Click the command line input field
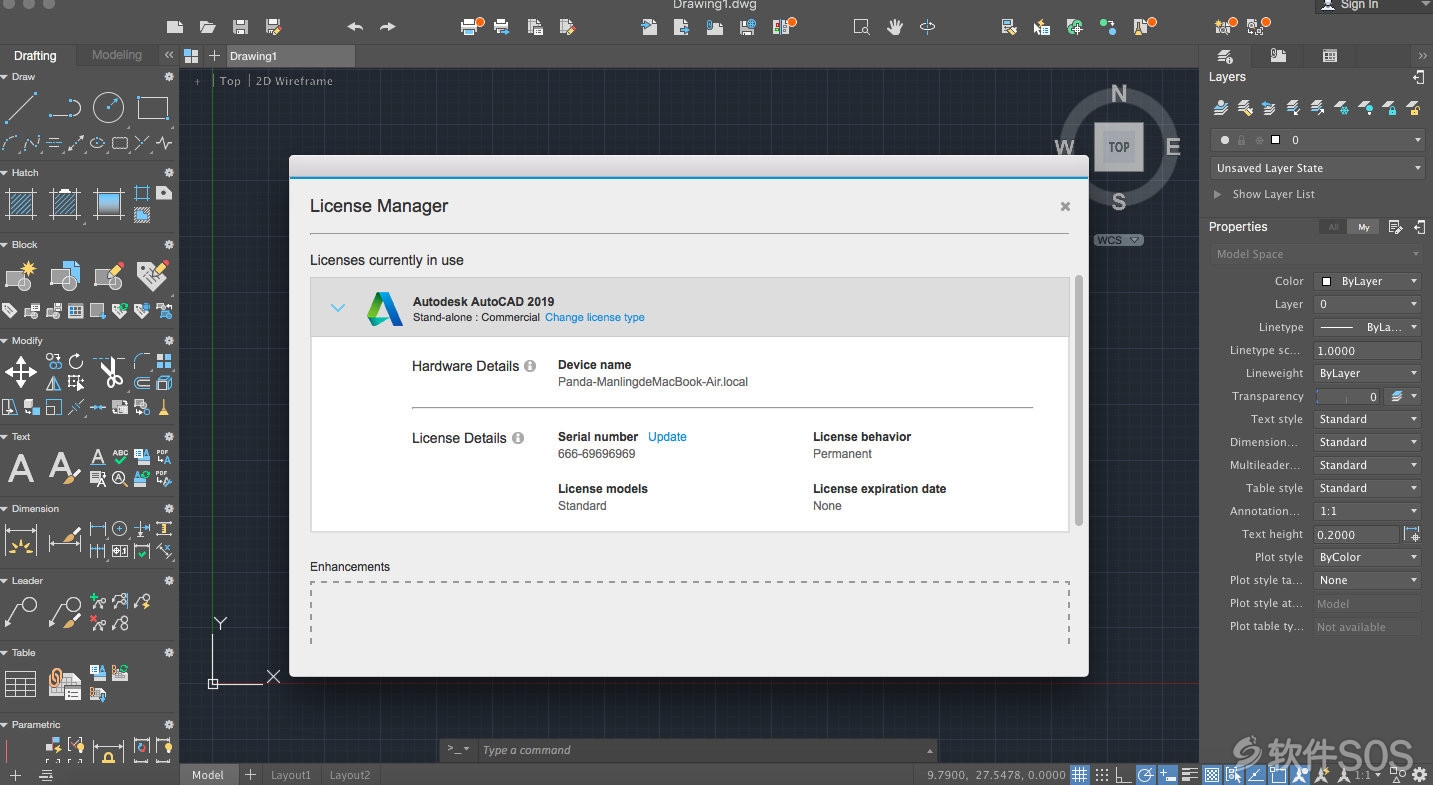Image resolution: width=1433 pixels, height=785 pixels. [x=700, y=750]
